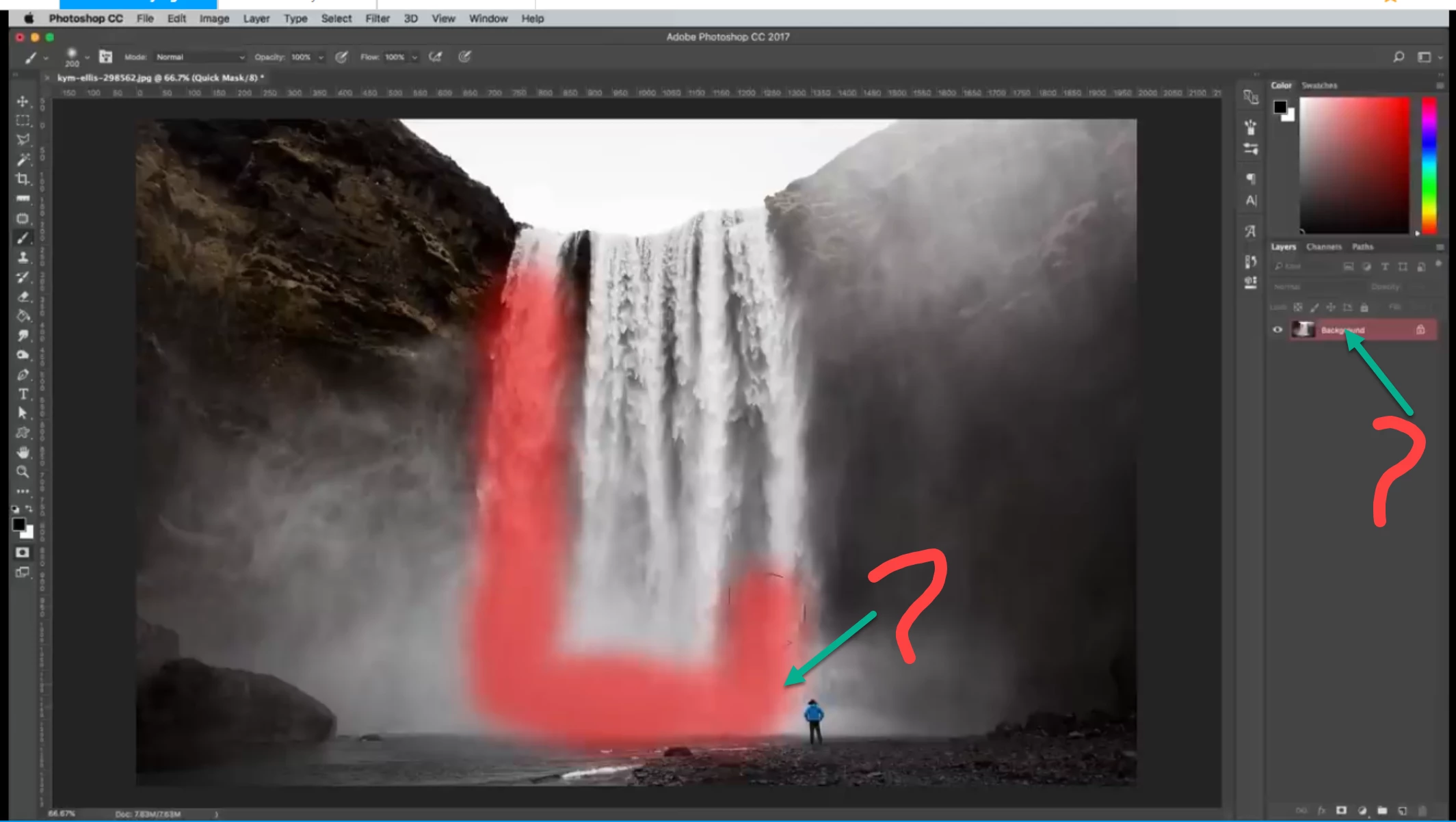Toggle airbrush-style build-up in options bar
Screen dimensions: 1456x822
pos(435,57)
